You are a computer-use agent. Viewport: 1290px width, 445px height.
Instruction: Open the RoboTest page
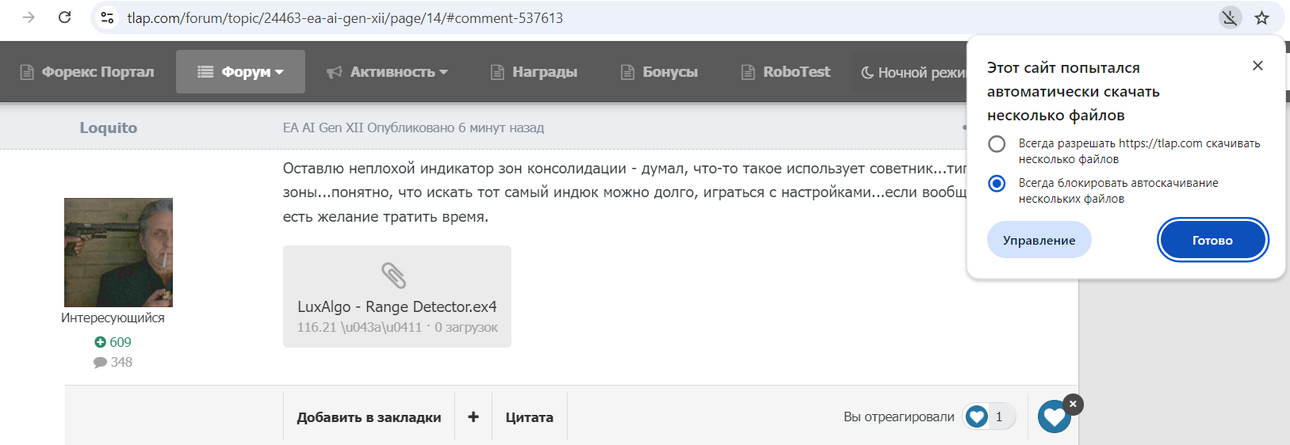[786, 72]
